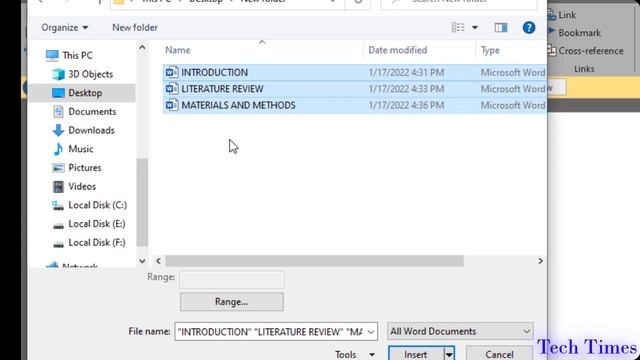640x360 pixels.
Task: Click the Insert button
Action: (416, 354)
